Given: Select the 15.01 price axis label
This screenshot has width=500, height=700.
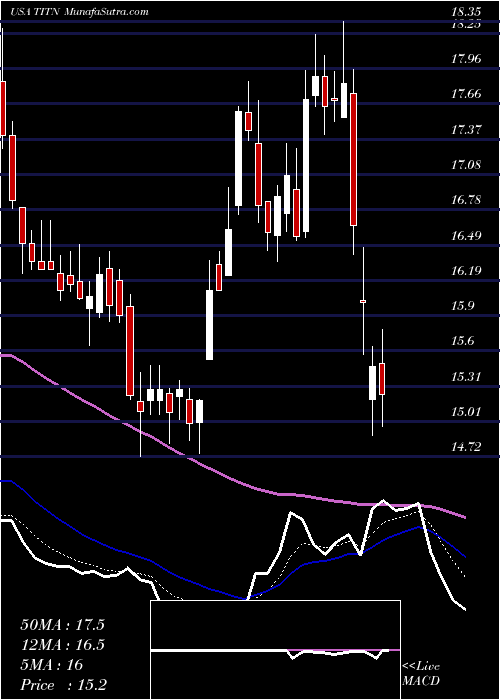Looking at the screenshot, I should click(x=466, y=411).
